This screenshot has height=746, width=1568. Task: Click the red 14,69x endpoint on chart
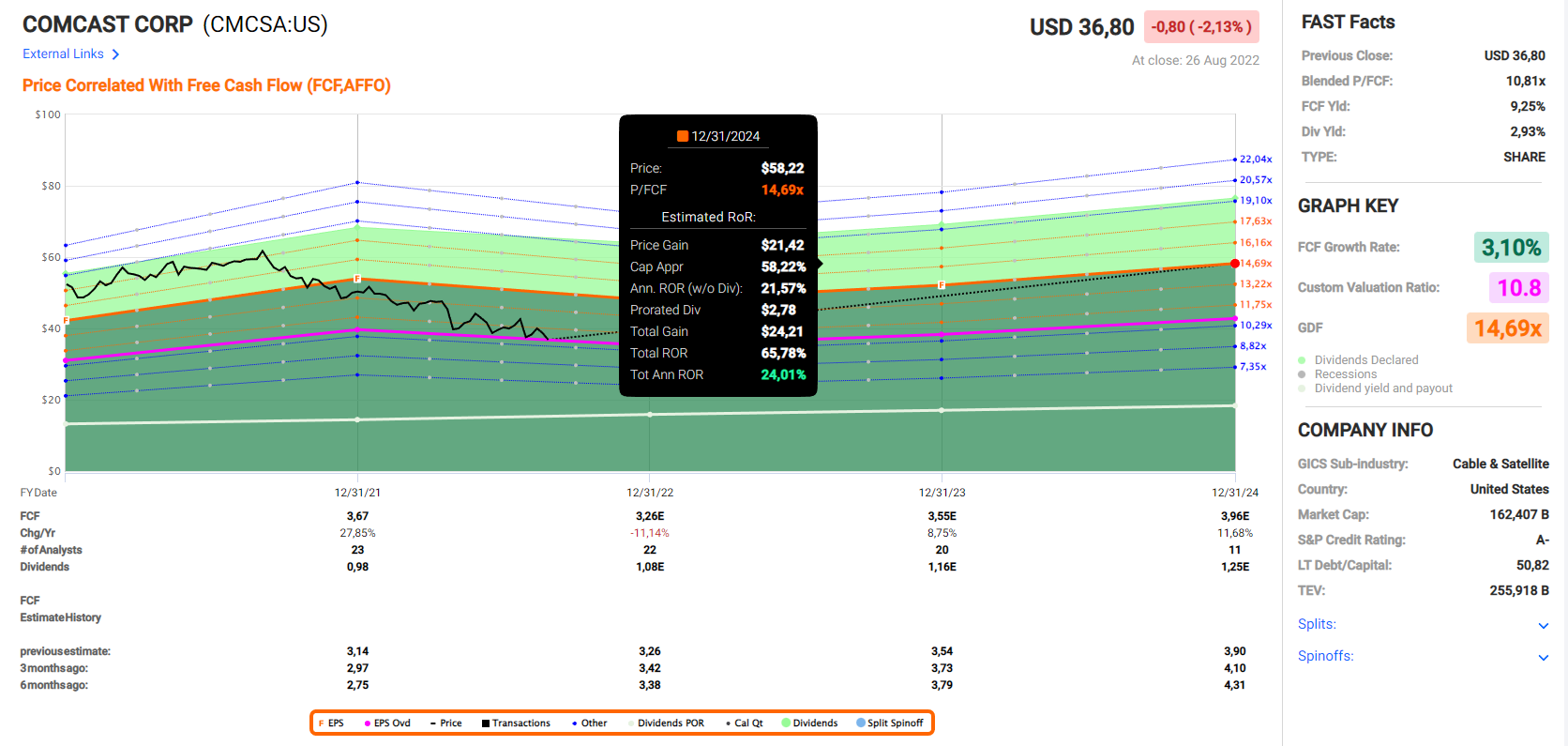pos(1235,264)
